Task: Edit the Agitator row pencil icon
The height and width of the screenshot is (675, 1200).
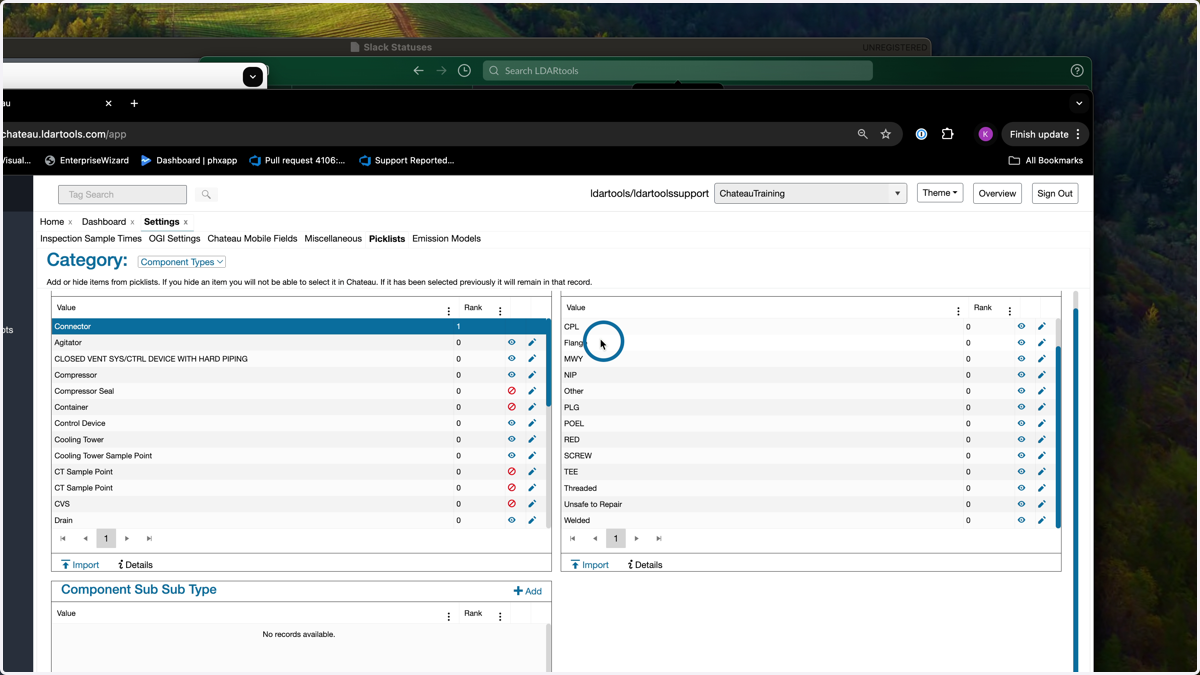Action: [x=532, y=343]
